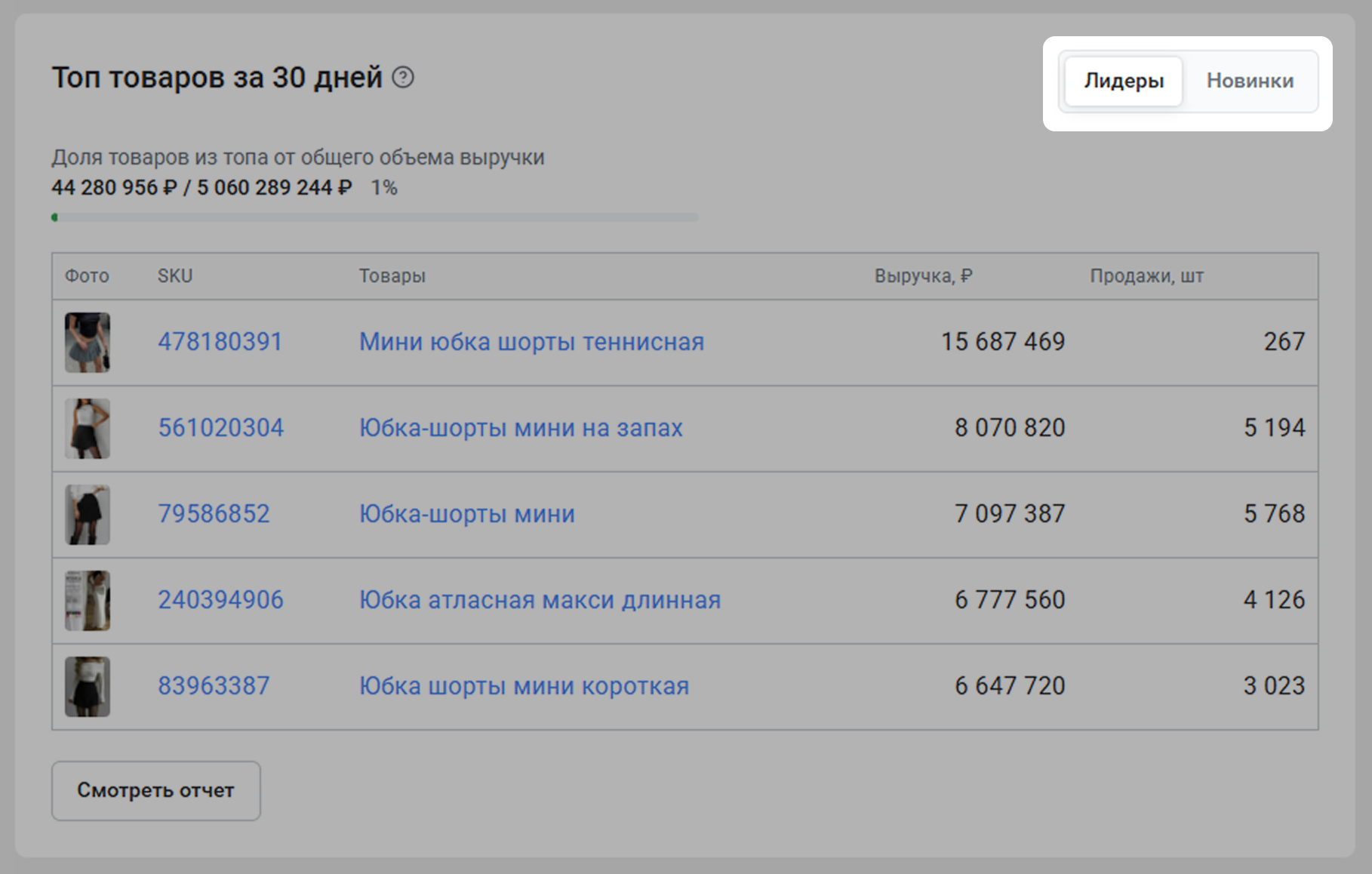Open product Юбка атласная макси длинная
Image resolution: width=1372 pixels, height=874 pixels.
point(540,600)
